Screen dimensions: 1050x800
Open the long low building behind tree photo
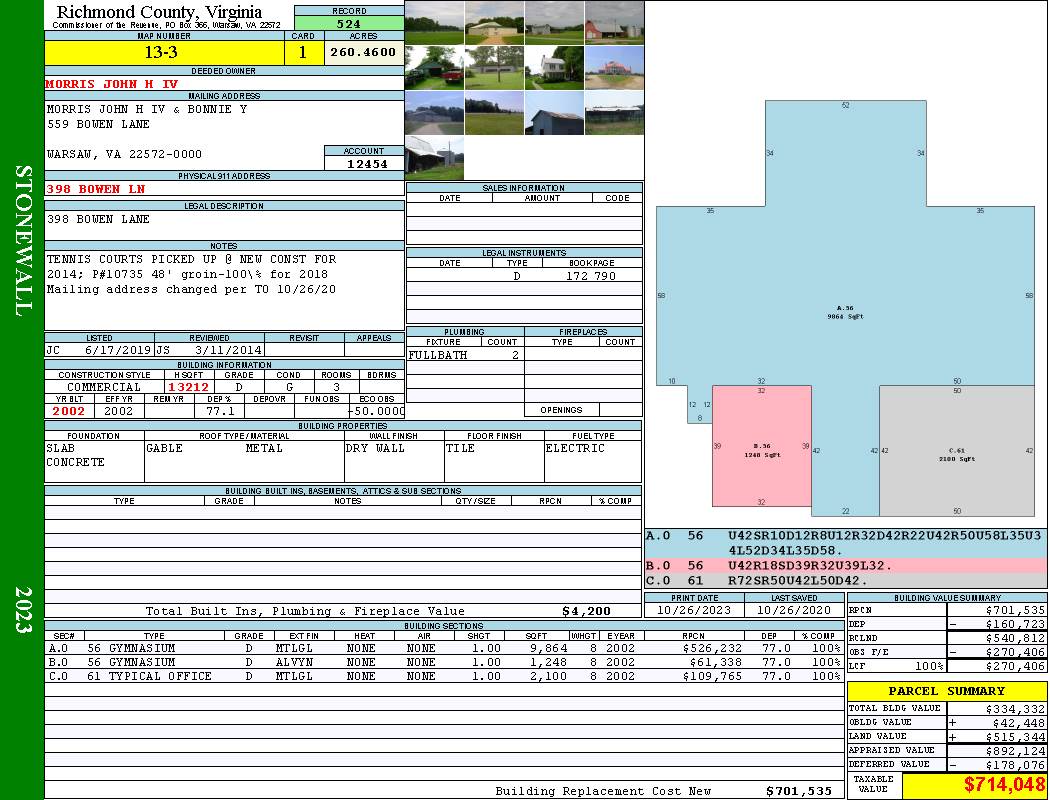point(494,68)
